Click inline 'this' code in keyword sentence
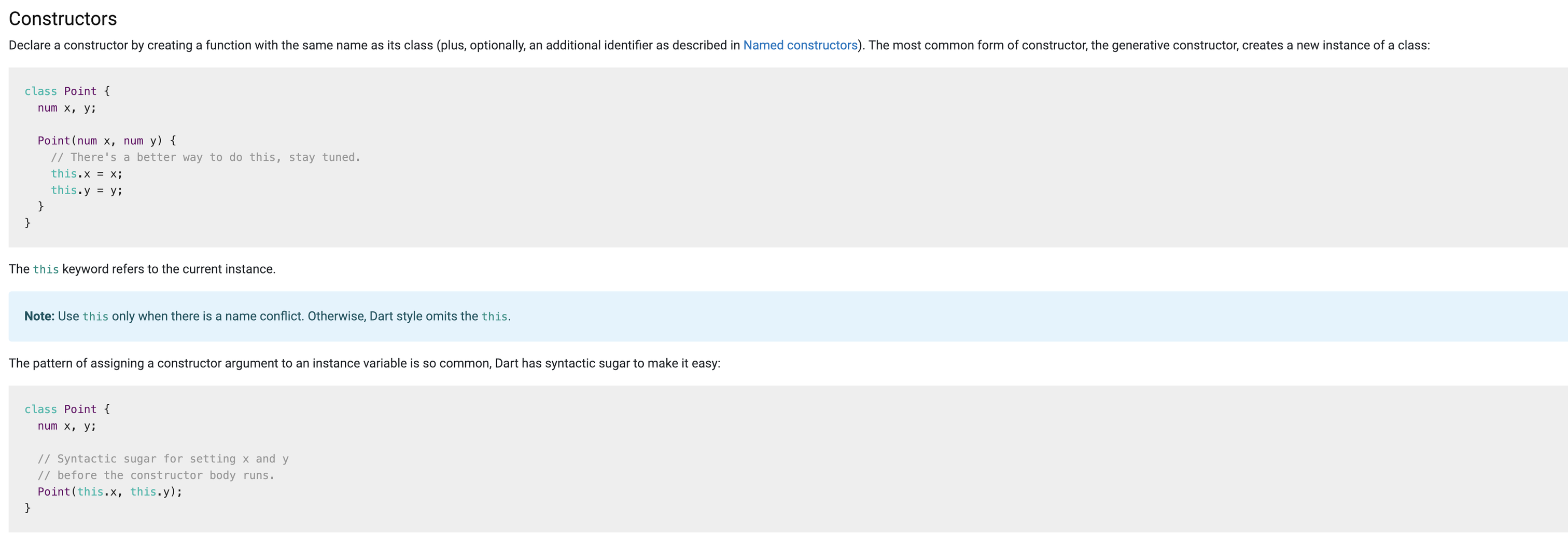 (46, 270)
